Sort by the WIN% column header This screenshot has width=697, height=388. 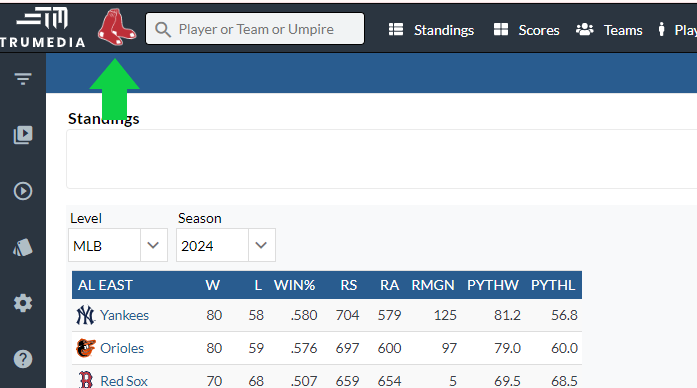pyautogui.click(x=294, y=285)
